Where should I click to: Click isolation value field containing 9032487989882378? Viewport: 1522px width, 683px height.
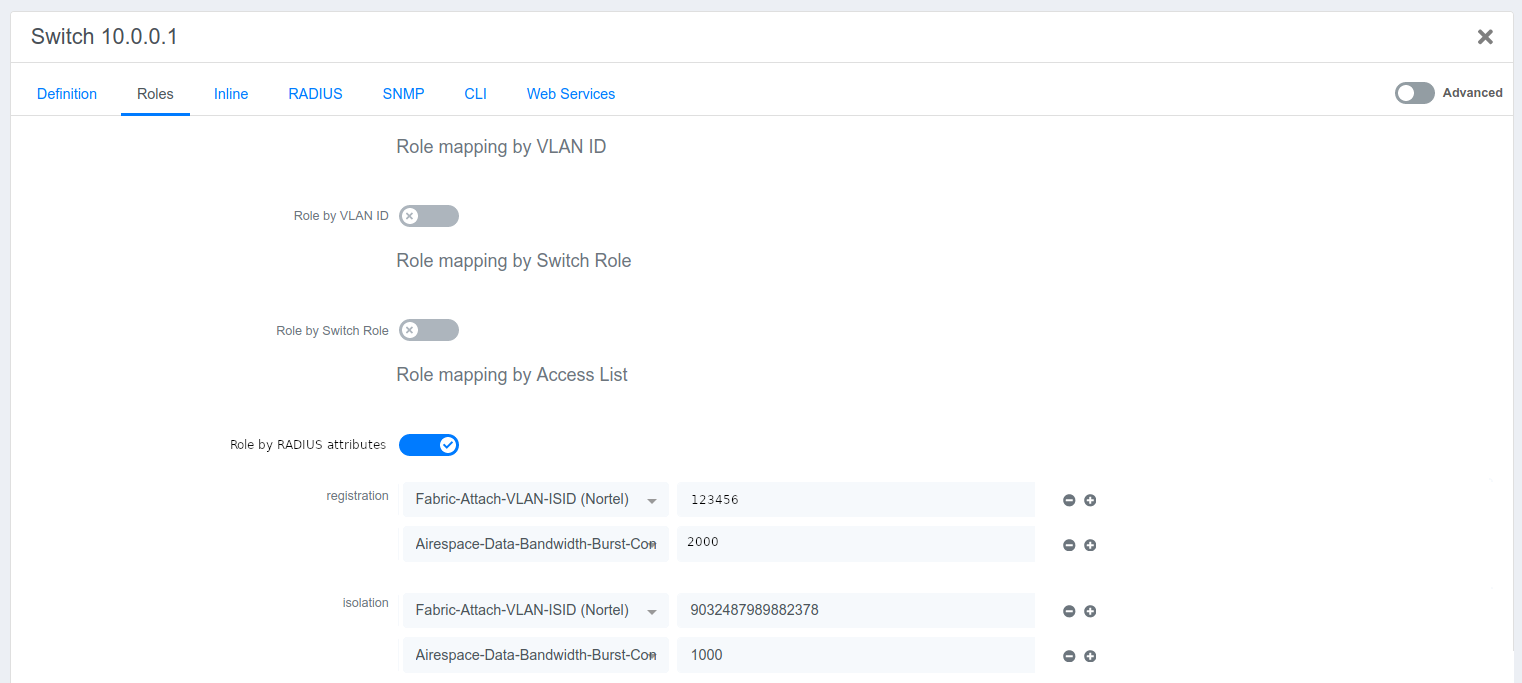tap(856, 611)
